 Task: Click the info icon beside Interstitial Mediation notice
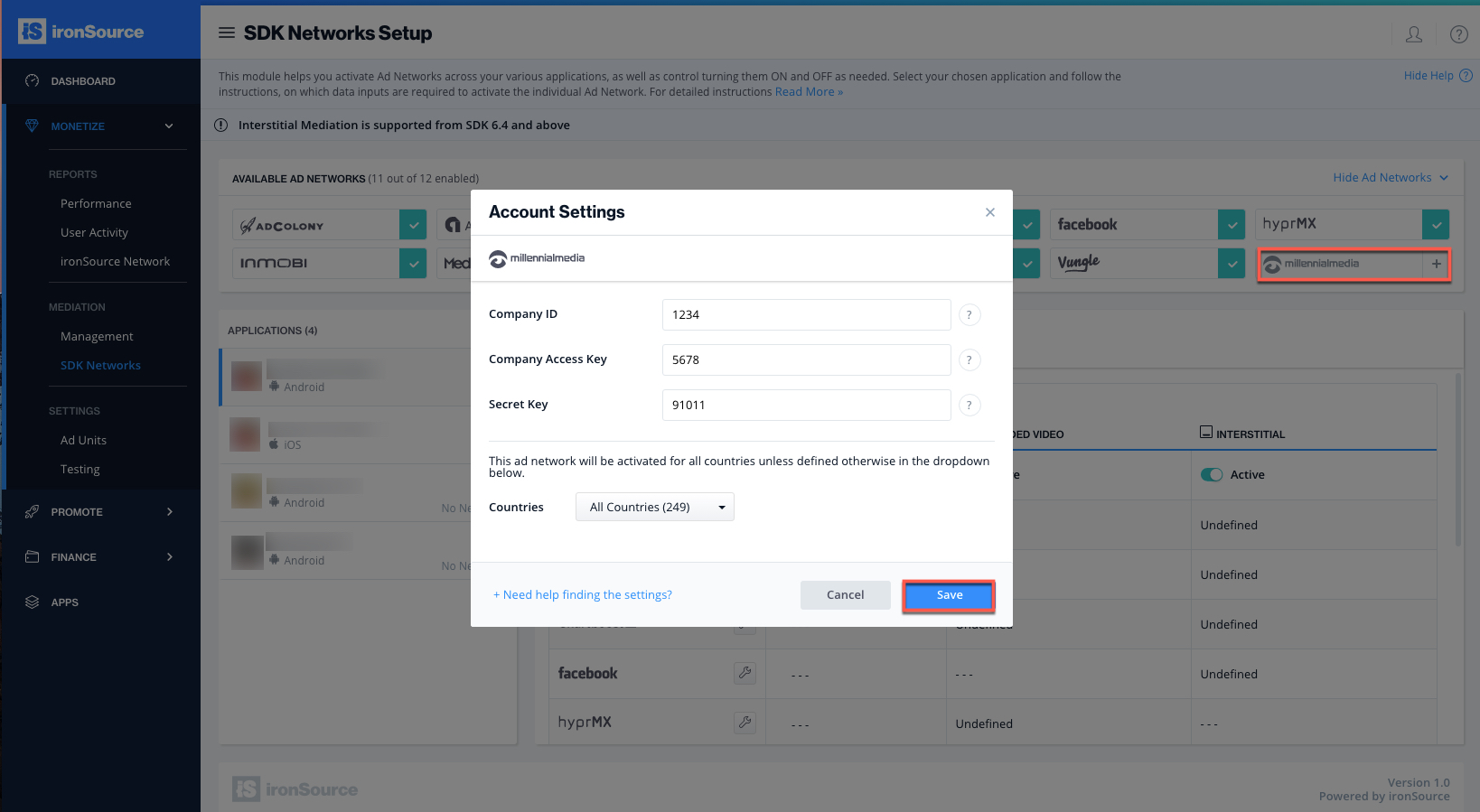tap(220, 126)
